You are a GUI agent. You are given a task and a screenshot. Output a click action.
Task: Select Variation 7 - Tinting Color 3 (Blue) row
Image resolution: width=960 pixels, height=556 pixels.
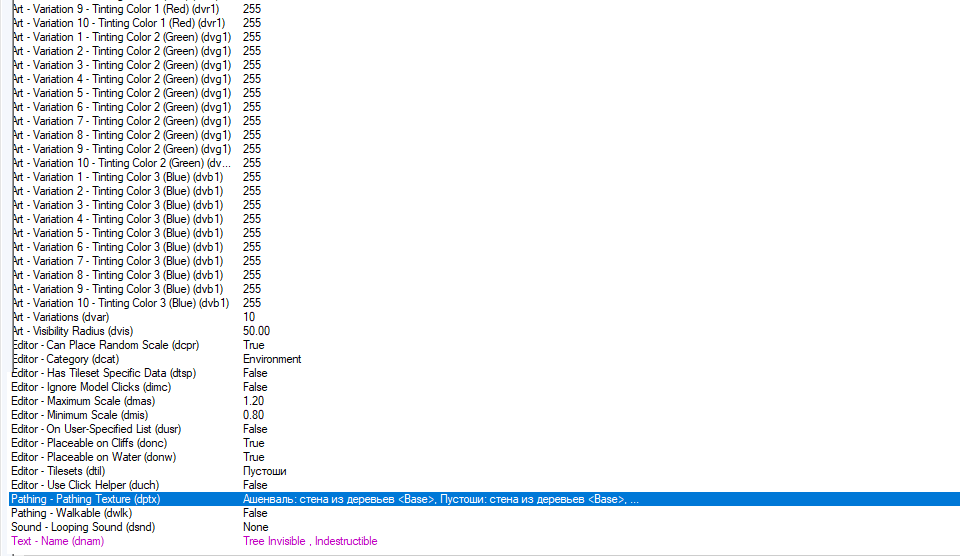pos(484,261)
